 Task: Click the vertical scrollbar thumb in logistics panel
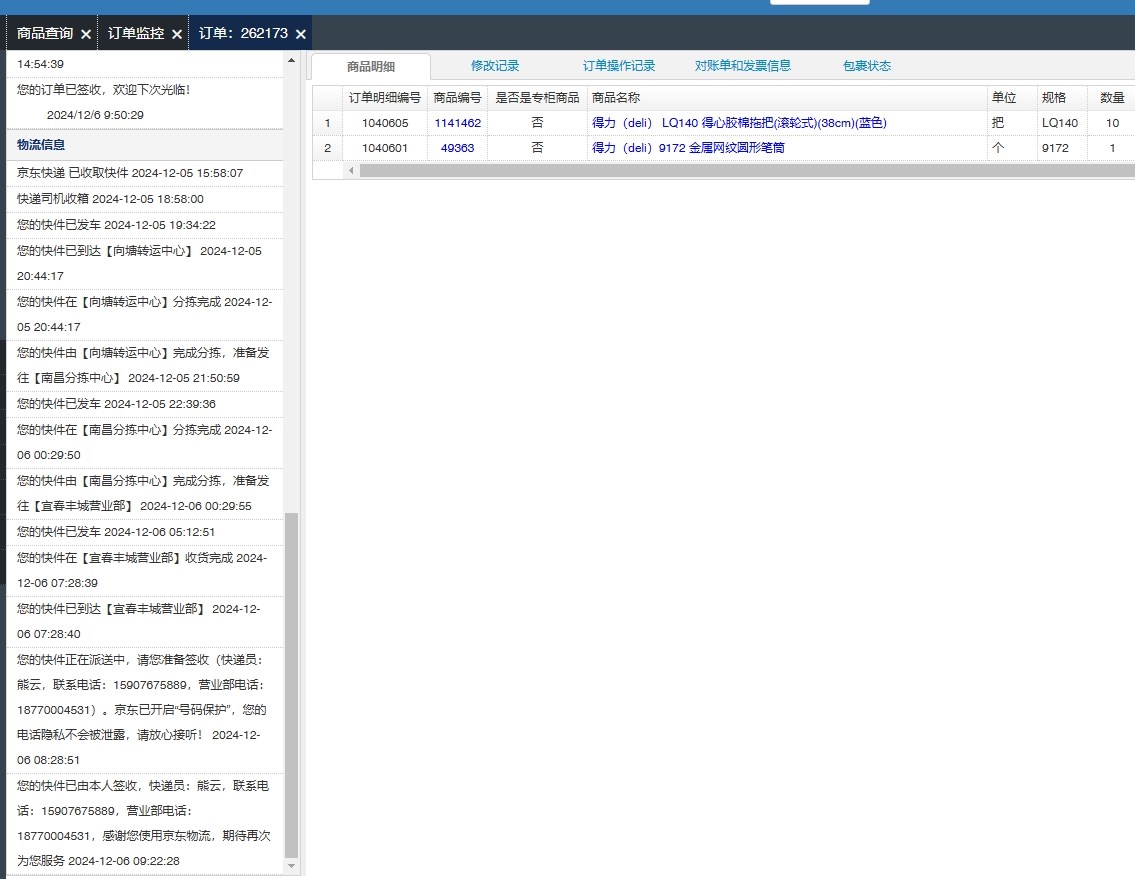[x=292, y=685]
